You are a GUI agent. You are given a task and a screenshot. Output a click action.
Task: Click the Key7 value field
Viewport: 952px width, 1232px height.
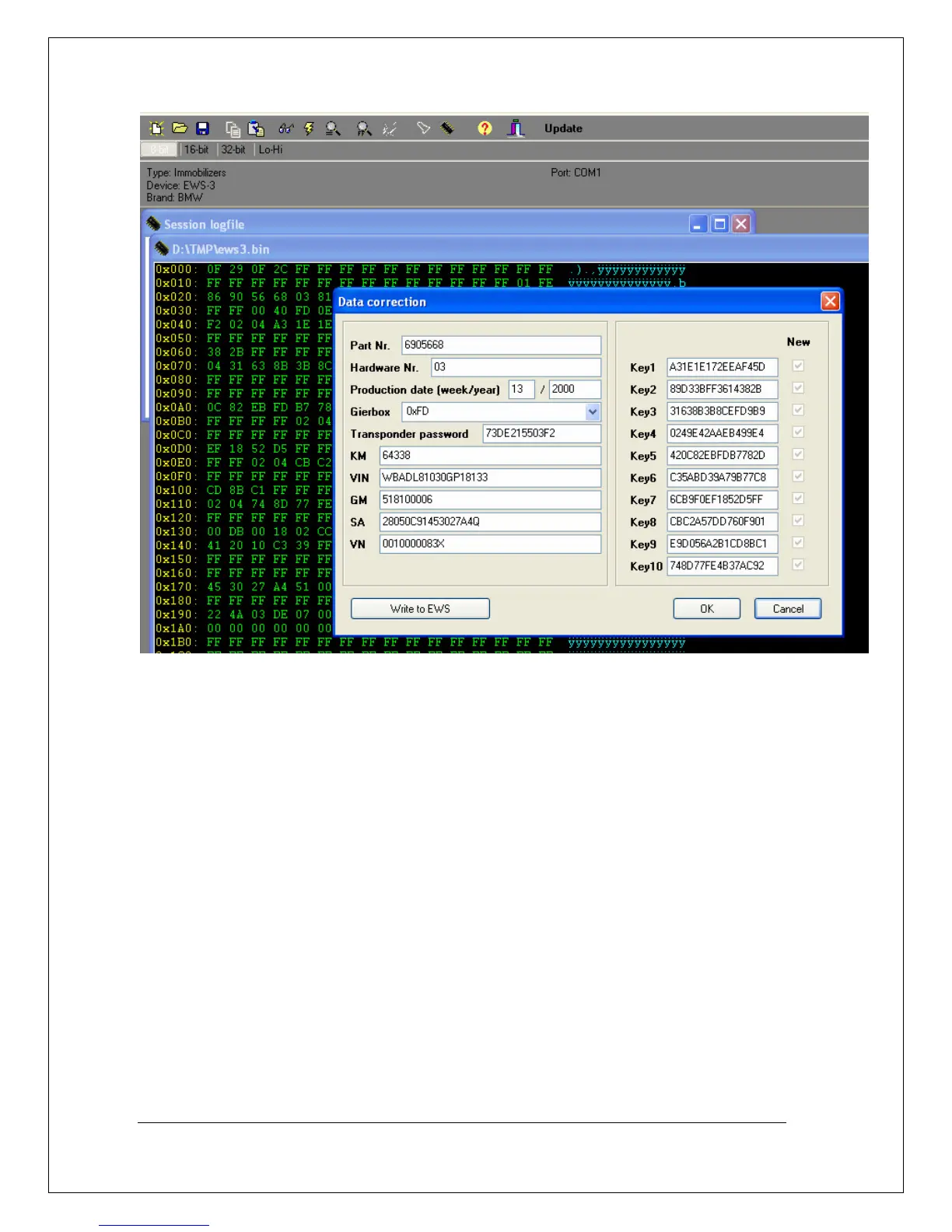pos(723,499)
